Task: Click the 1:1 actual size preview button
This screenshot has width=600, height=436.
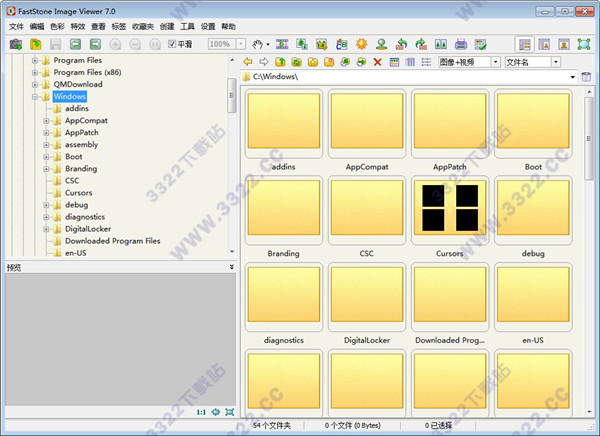Action: click(201, 412)
